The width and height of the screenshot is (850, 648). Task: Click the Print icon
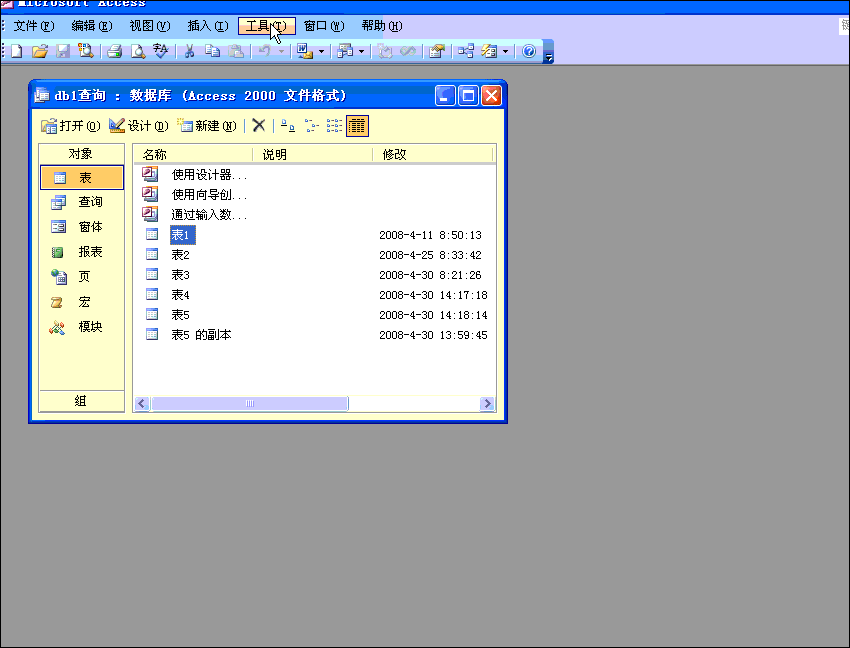click(114, 52)
